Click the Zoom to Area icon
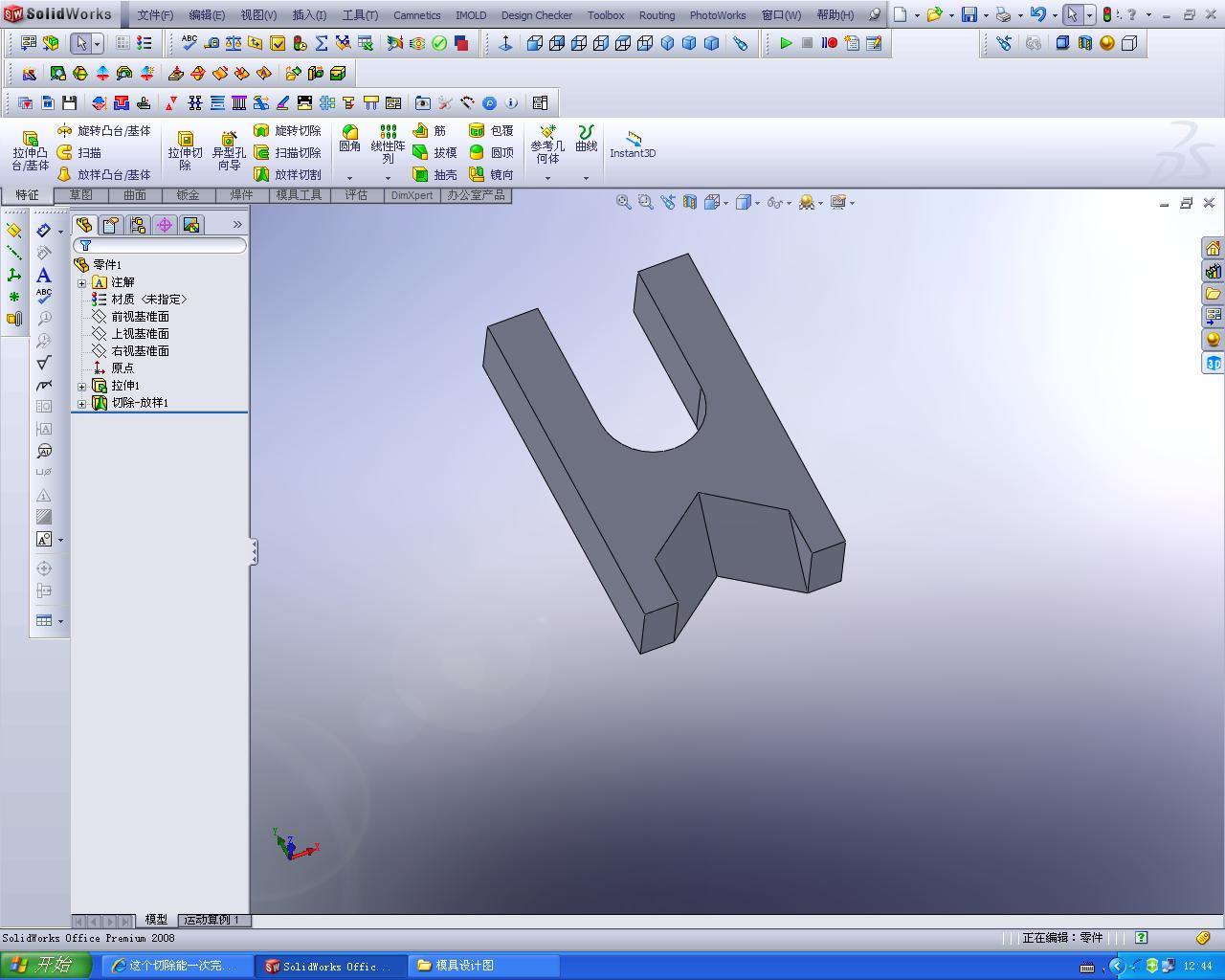The height and width of the screenshot is (980, 1225). click(x=646, y=202)
